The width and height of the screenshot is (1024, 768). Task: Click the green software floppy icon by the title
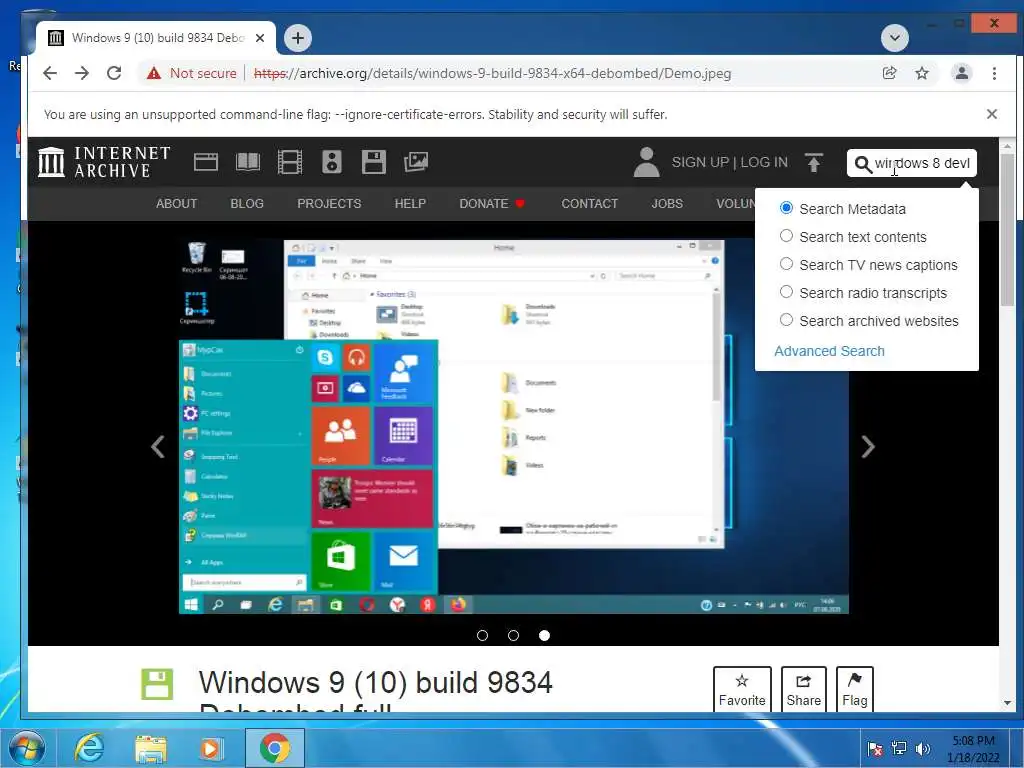coord(157,684)
